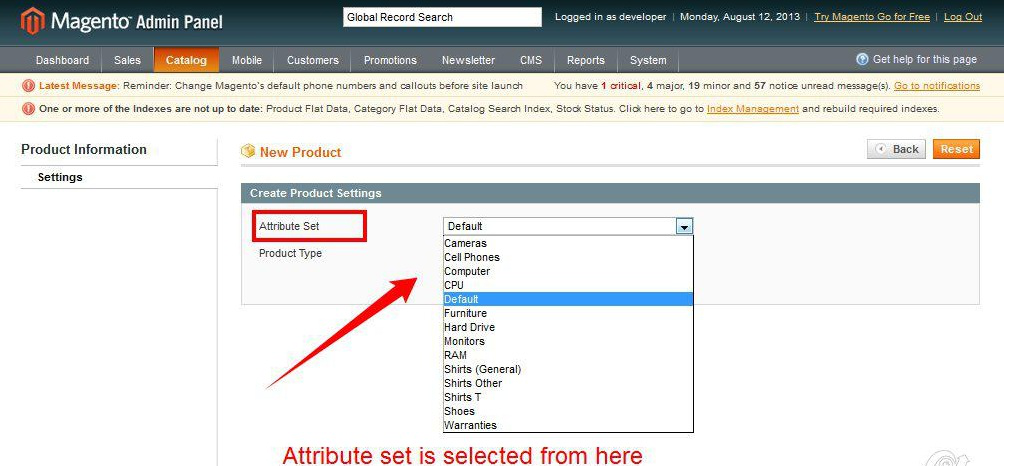
Task: Choose RAM from the dropdown list
Action: pos(568,355)
